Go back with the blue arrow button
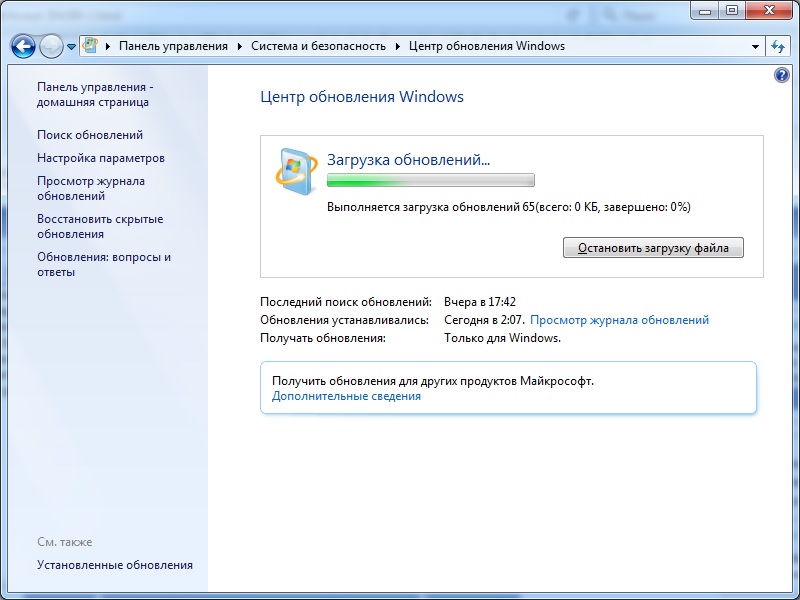800x600 pixels. click(x=23, y=46)
